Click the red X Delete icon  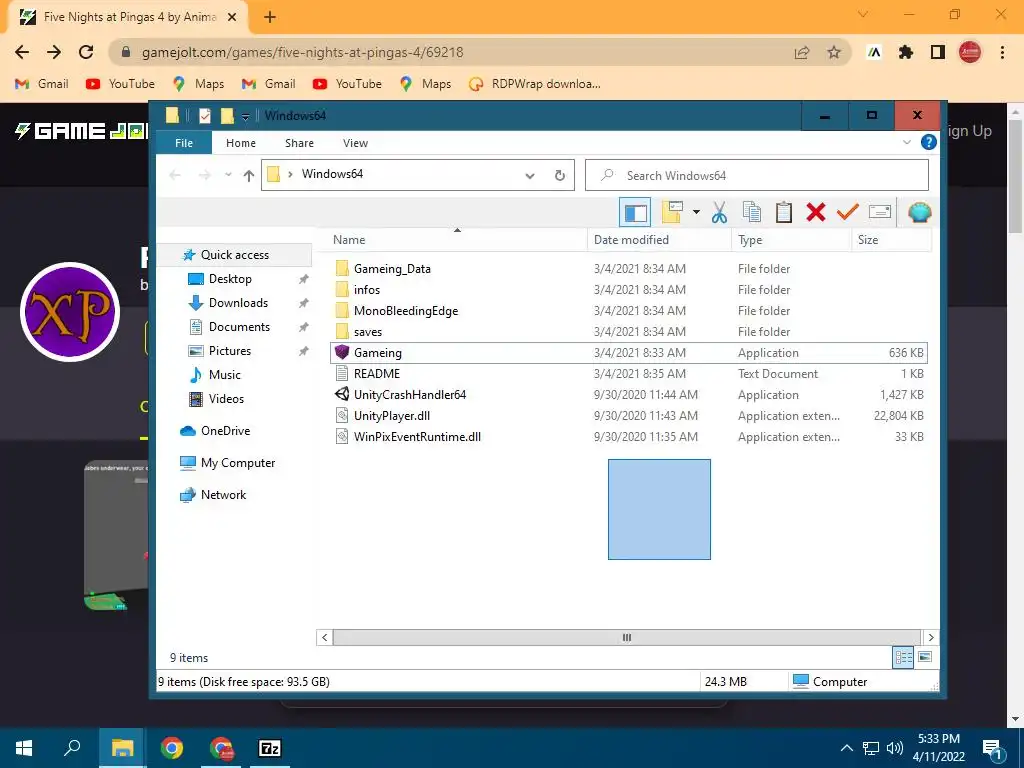(816, 212)
